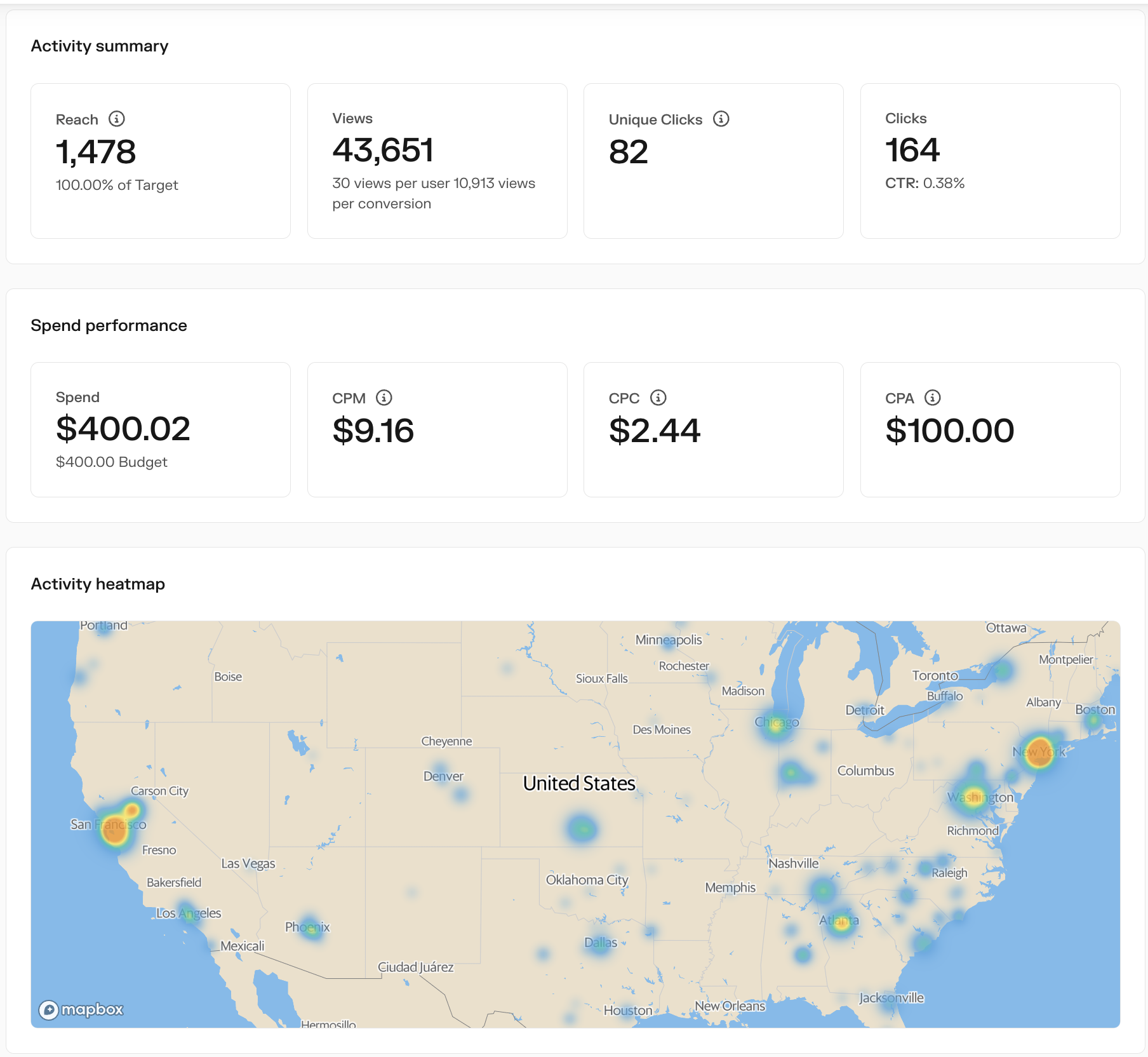1148x1057 pixels.
Task: Click the Activity summary heading
Action: coord(100,46)
